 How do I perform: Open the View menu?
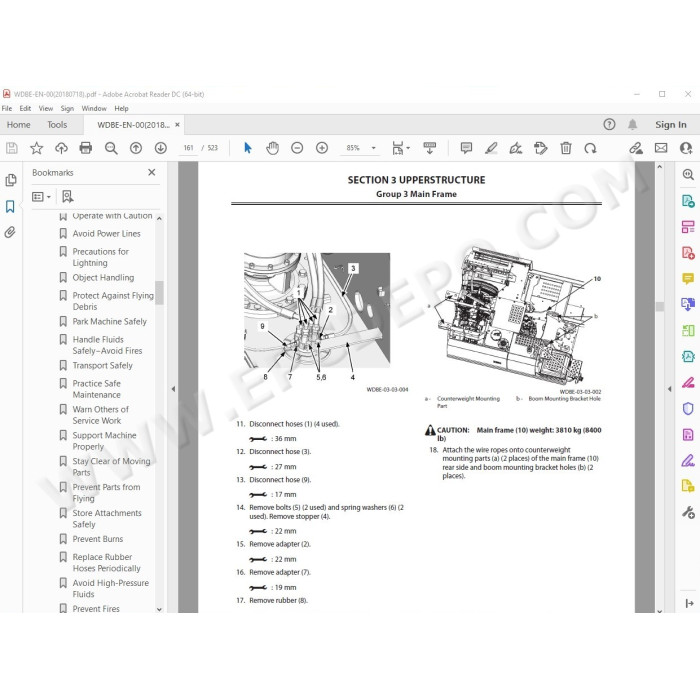[x=46, y=108]
